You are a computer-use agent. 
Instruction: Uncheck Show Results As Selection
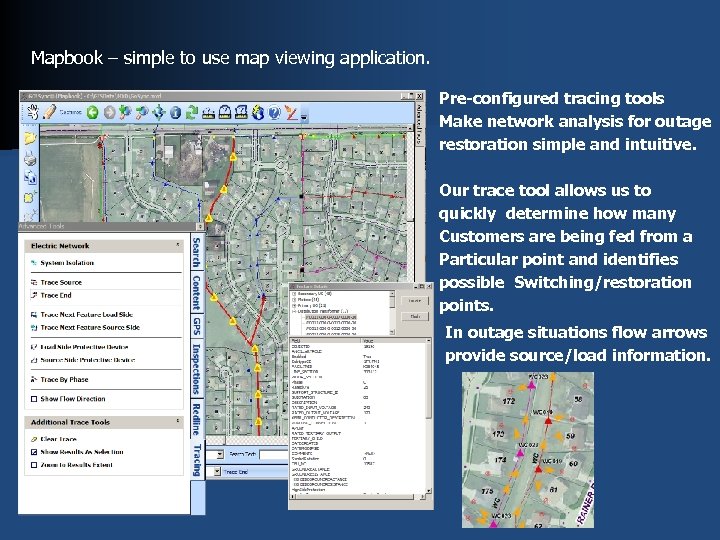coord(34,452)
